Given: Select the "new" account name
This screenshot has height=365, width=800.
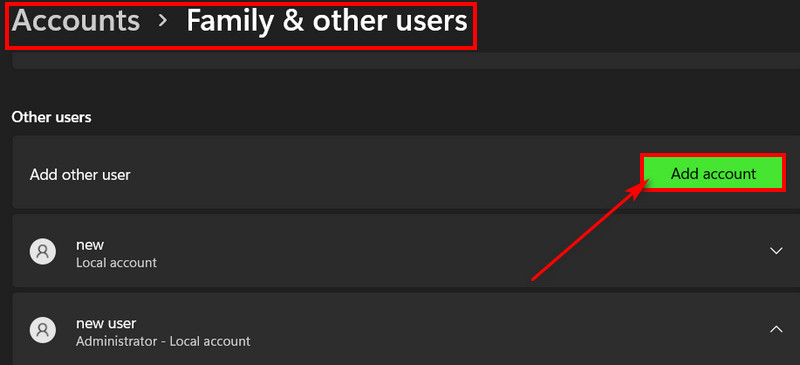Looking at the screenshot, I should coord(90,245).
